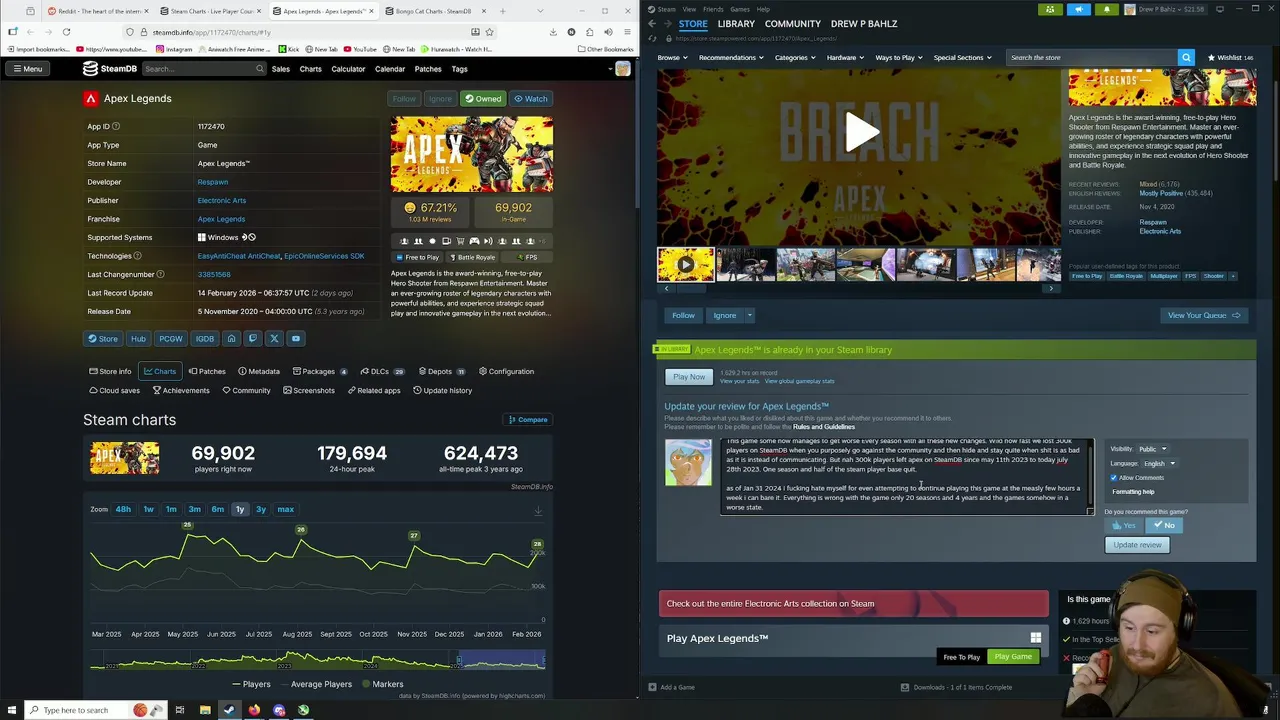Expand the Browse dropdown in Steam store

coord(672,57)
